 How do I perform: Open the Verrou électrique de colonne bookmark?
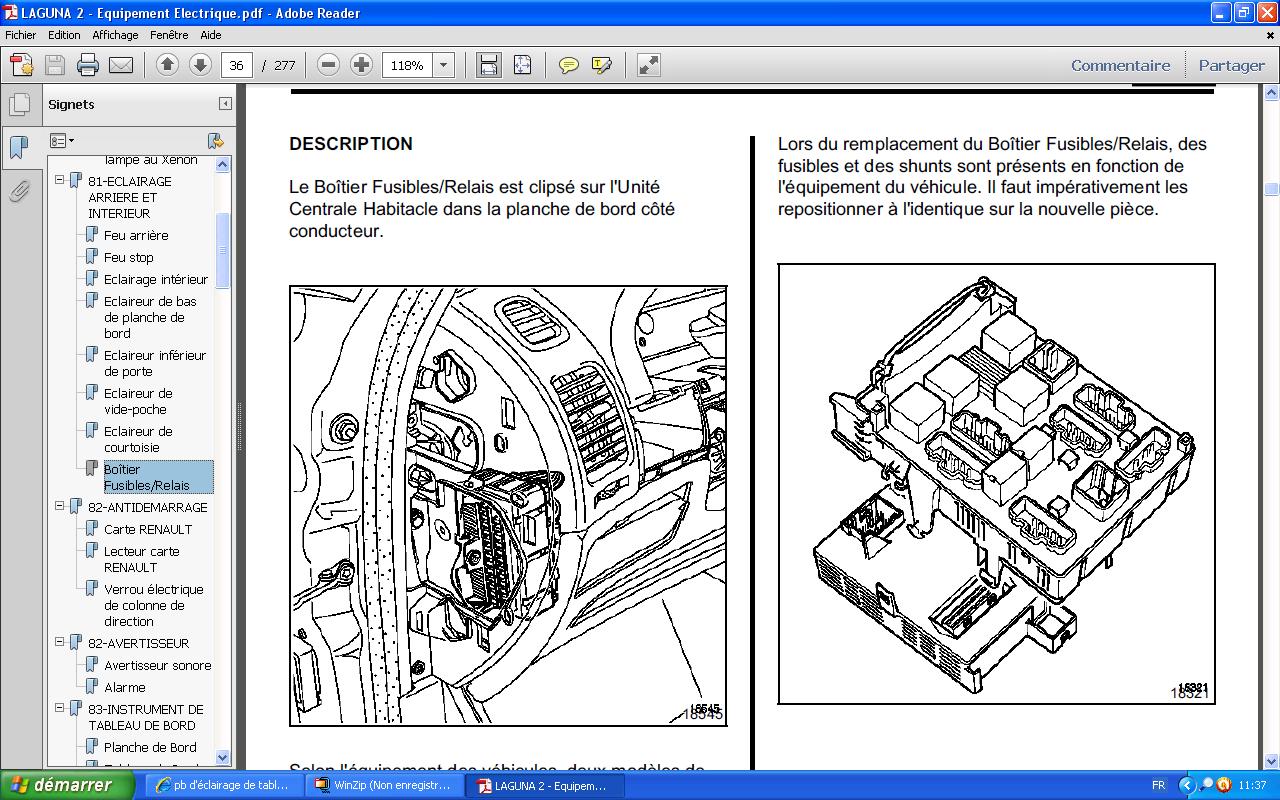154,605
